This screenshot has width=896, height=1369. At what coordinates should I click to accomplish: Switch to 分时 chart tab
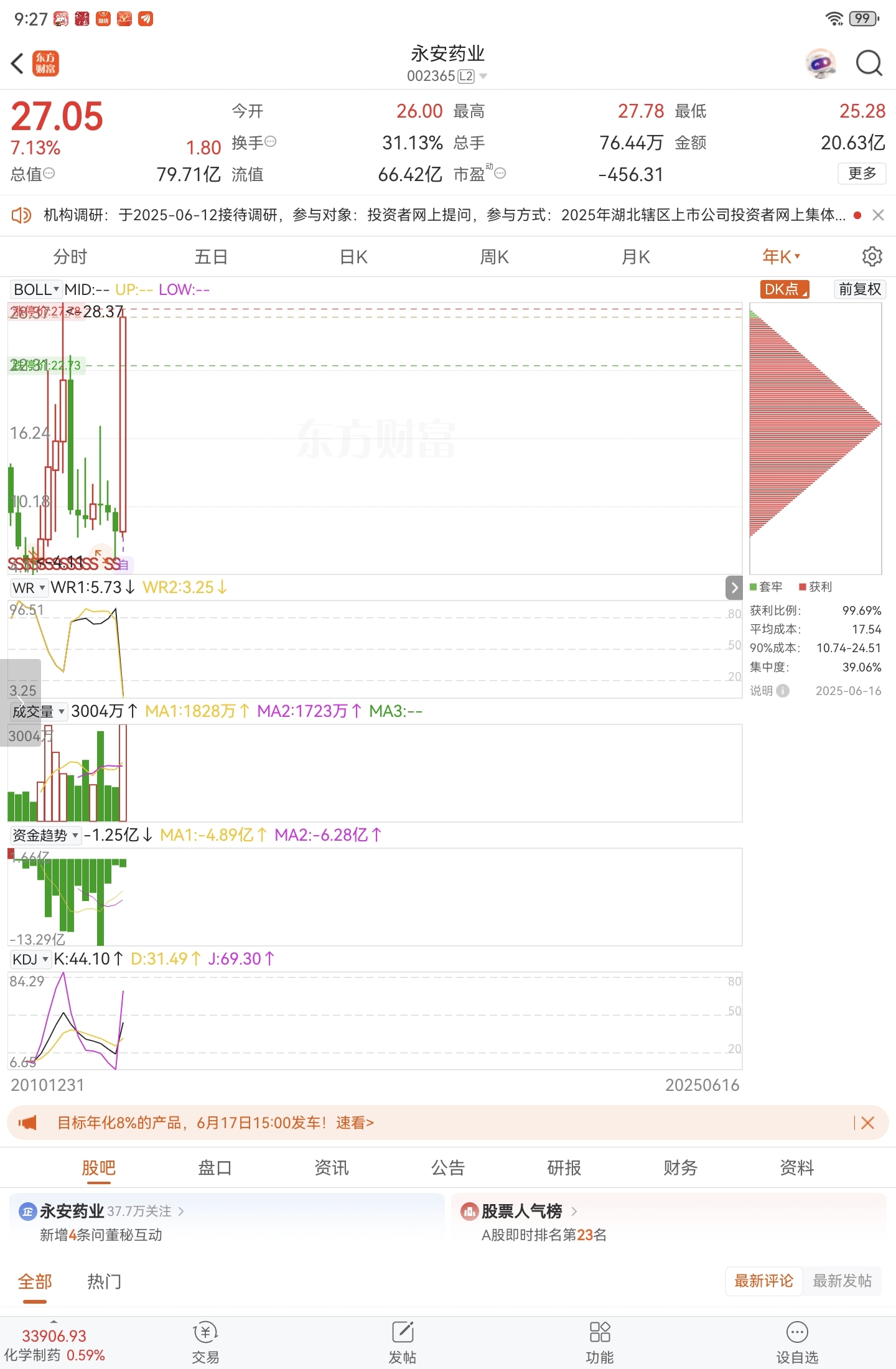tap(70, 256)
